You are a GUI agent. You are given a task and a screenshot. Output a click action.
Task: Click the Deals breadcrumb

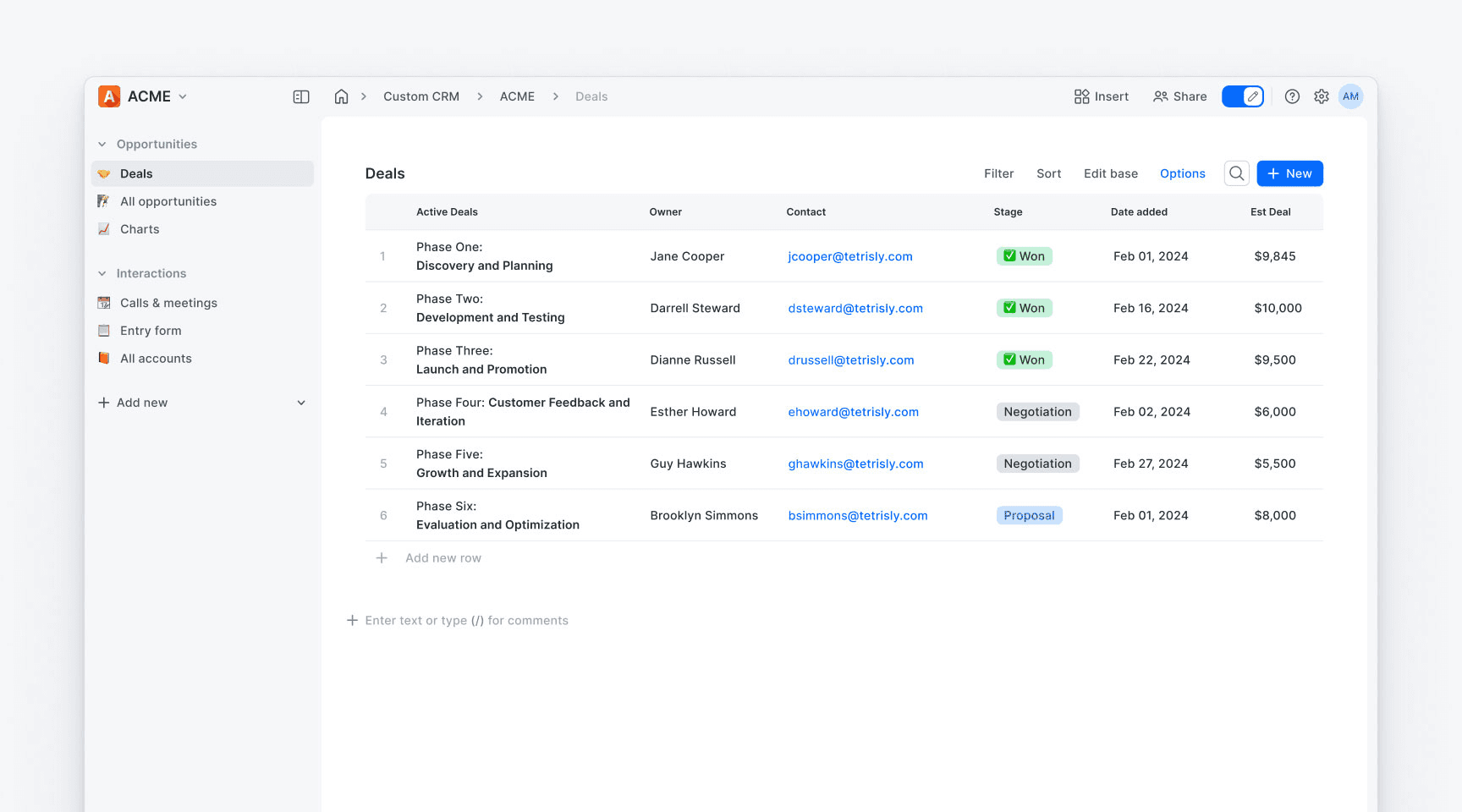tap(591, 96)
